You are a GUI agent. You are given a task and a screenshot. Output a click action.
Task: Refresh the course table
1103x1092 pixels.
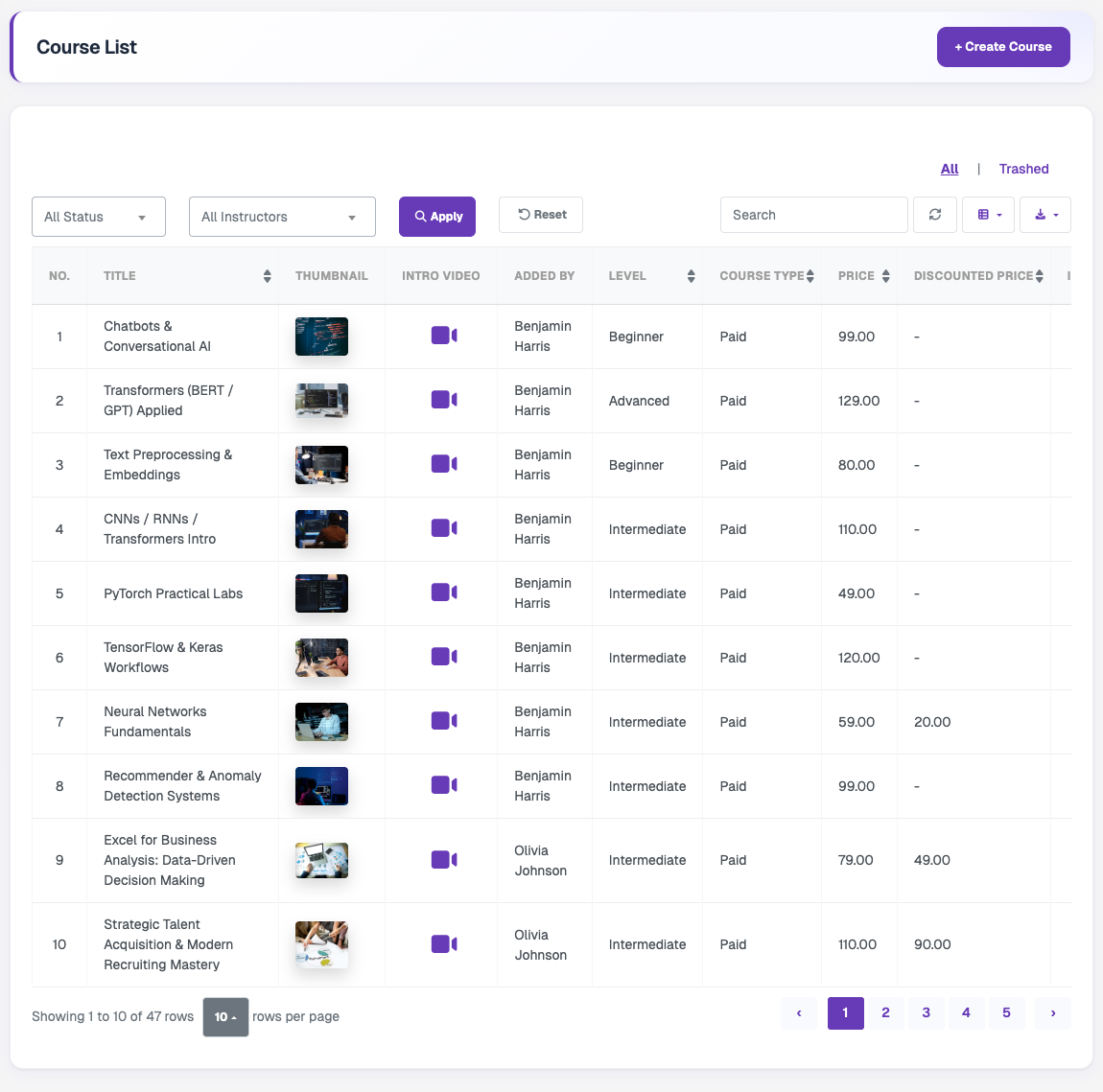point(935,215)
